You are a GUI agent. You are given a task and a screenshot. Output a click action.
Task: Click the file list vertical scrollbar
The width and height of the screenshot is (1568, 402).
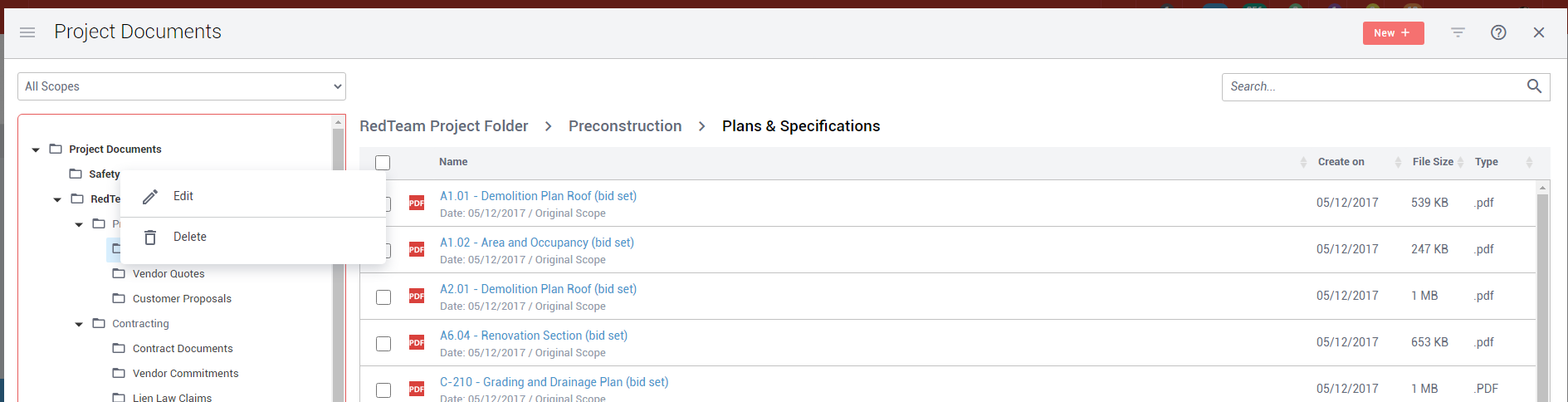(1542, 291)
